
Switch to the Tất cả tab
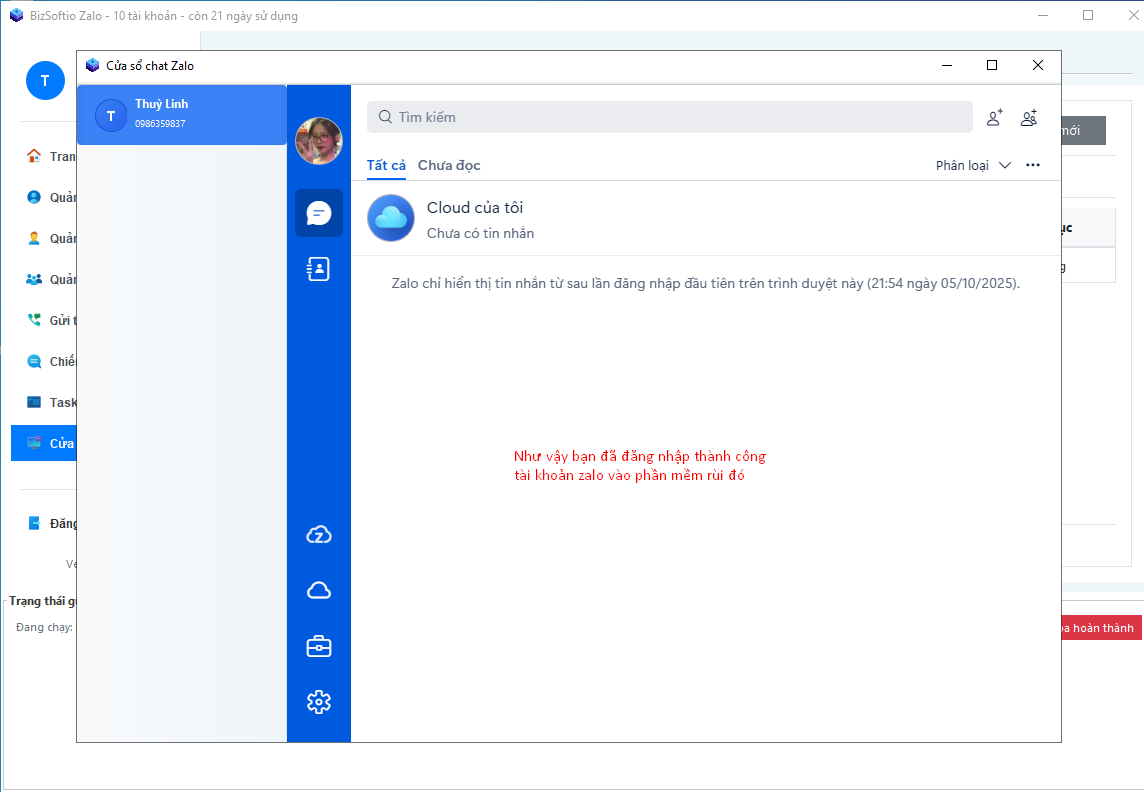click(x=386, y=165)
